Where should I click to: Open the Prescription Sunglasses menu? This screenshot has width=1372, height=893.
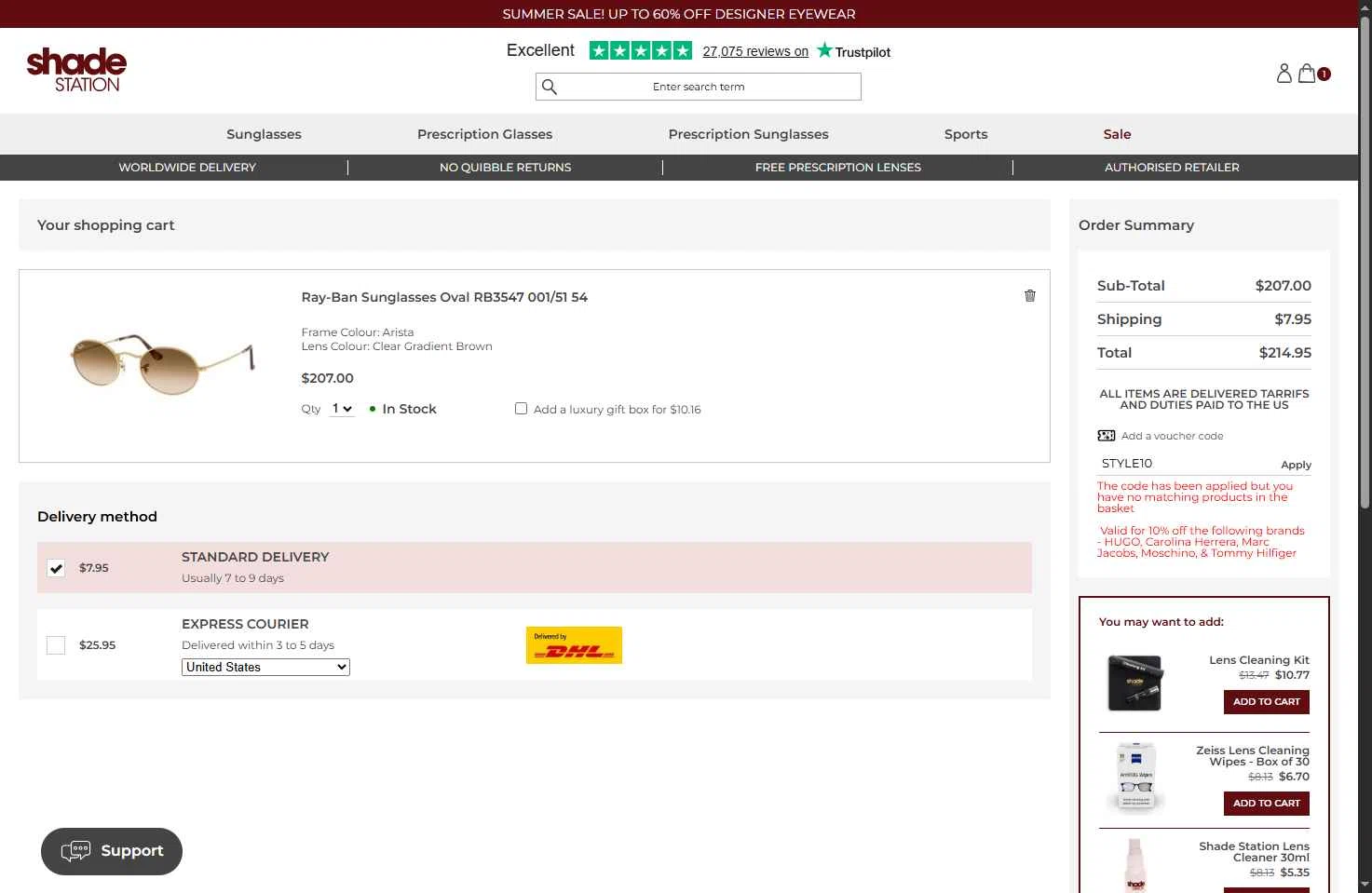click(748, 134)
